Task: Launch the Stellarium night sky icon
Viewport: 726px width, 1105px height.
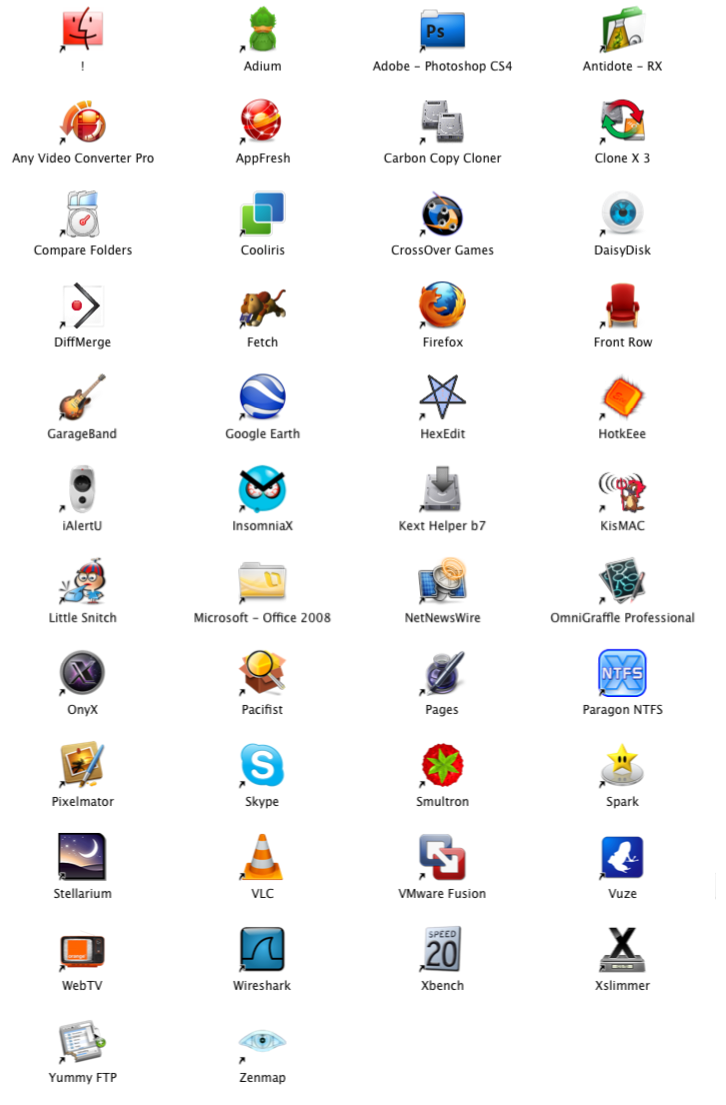Action: click(x=82, y=857)
